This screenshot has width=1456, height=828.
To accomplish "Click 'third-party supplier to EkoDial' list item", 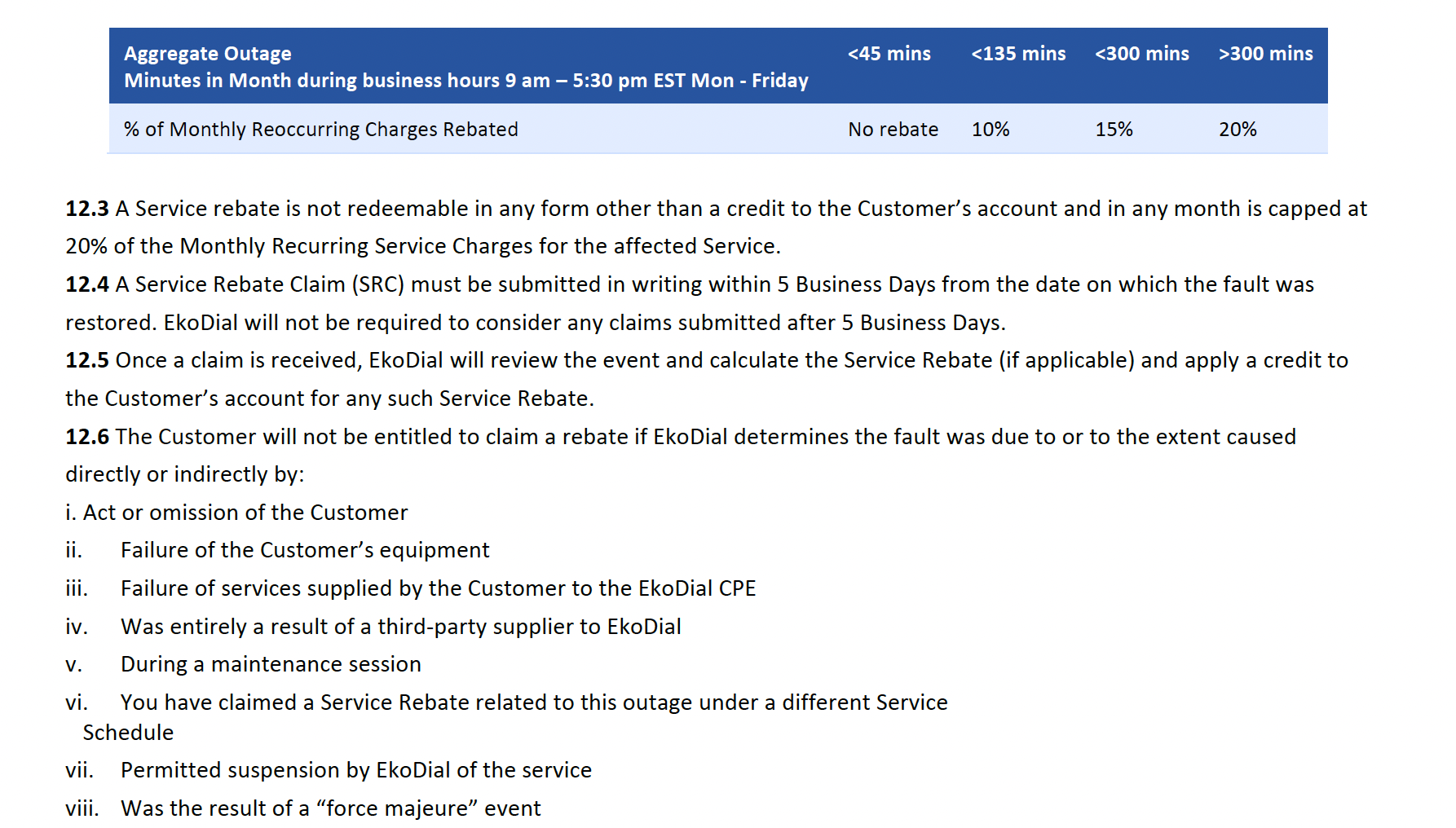I will [401, 627].
